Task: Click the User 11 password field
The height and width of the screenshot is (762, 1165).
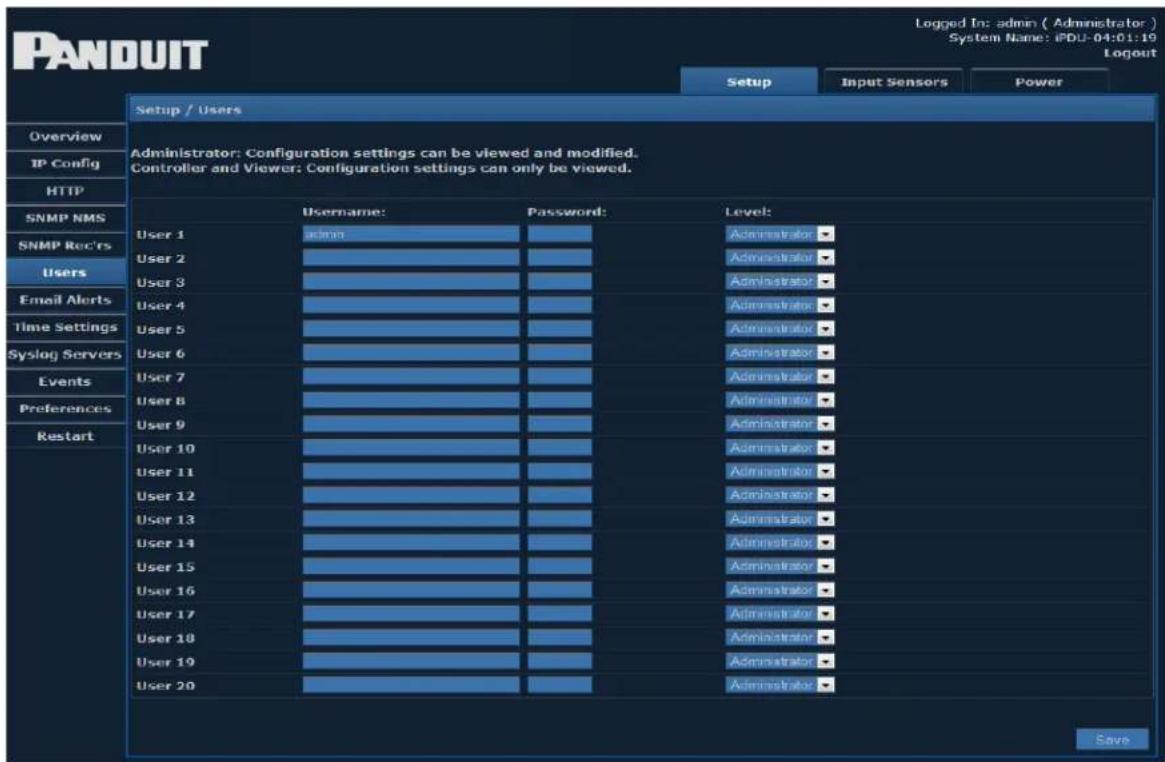Action: pyautogui.click(x=560, y=472)
